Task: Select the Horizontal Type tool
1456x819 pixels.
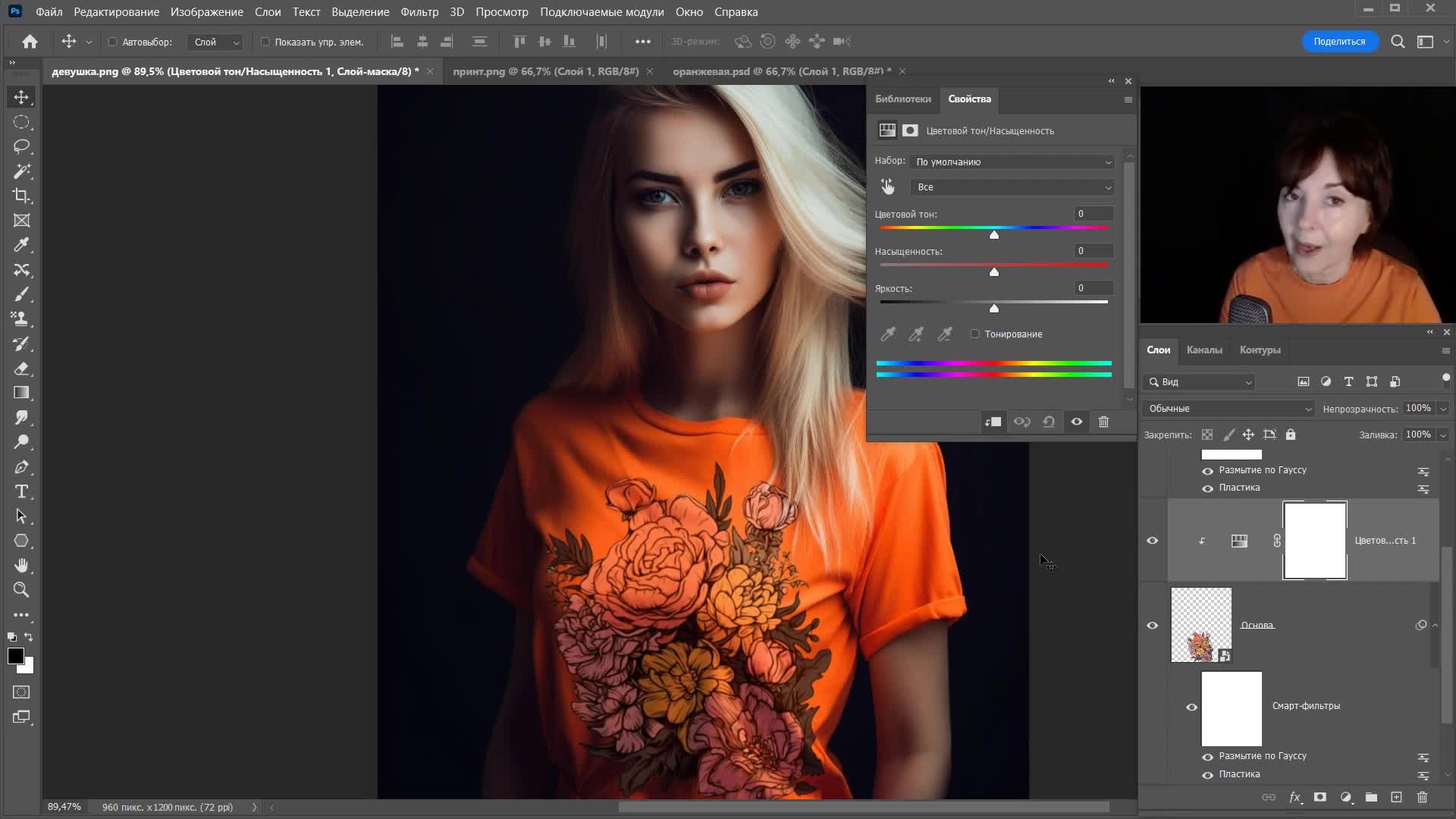Action: click(21, 491)
